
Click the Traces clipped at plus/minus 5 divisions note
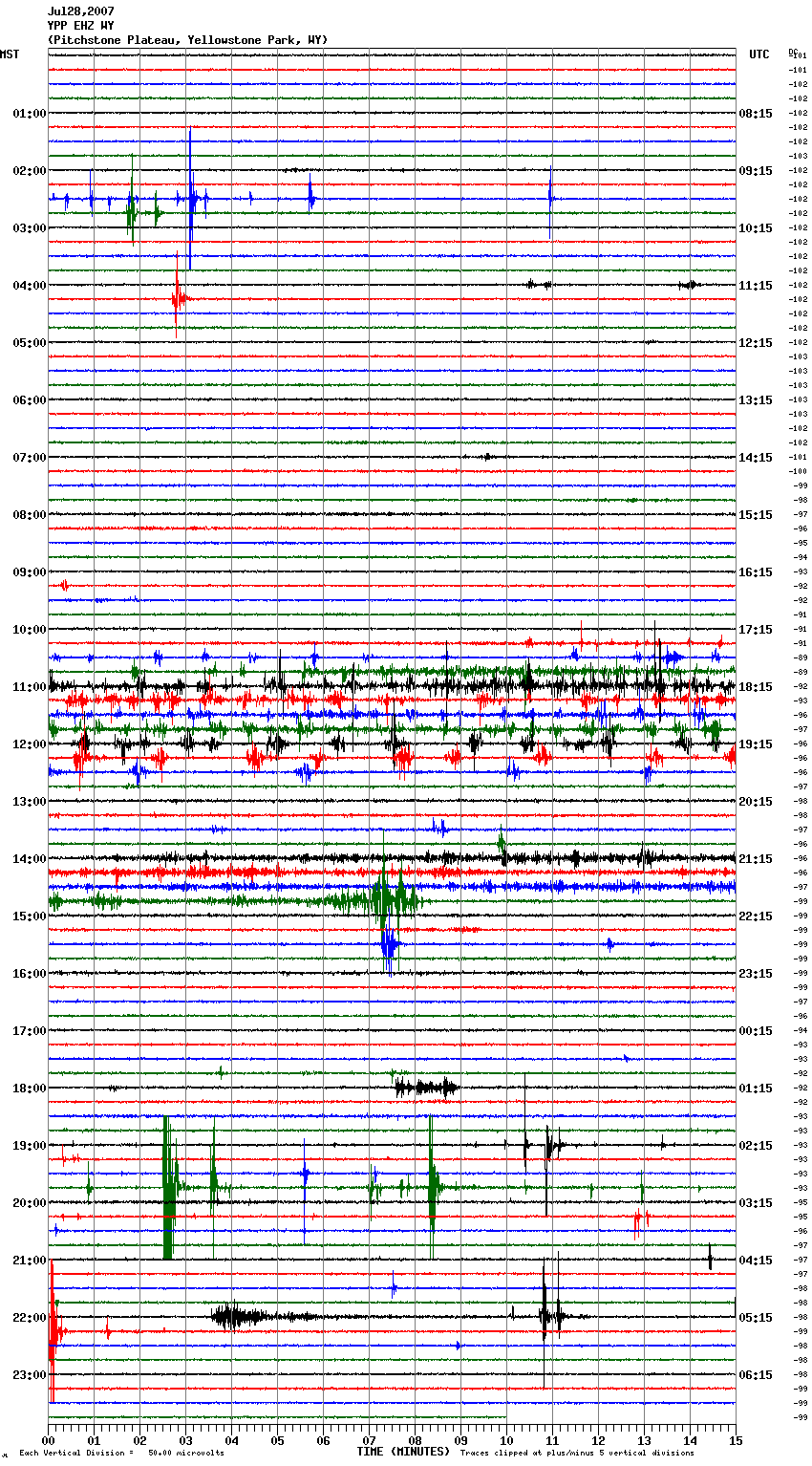pos(577,1453)
